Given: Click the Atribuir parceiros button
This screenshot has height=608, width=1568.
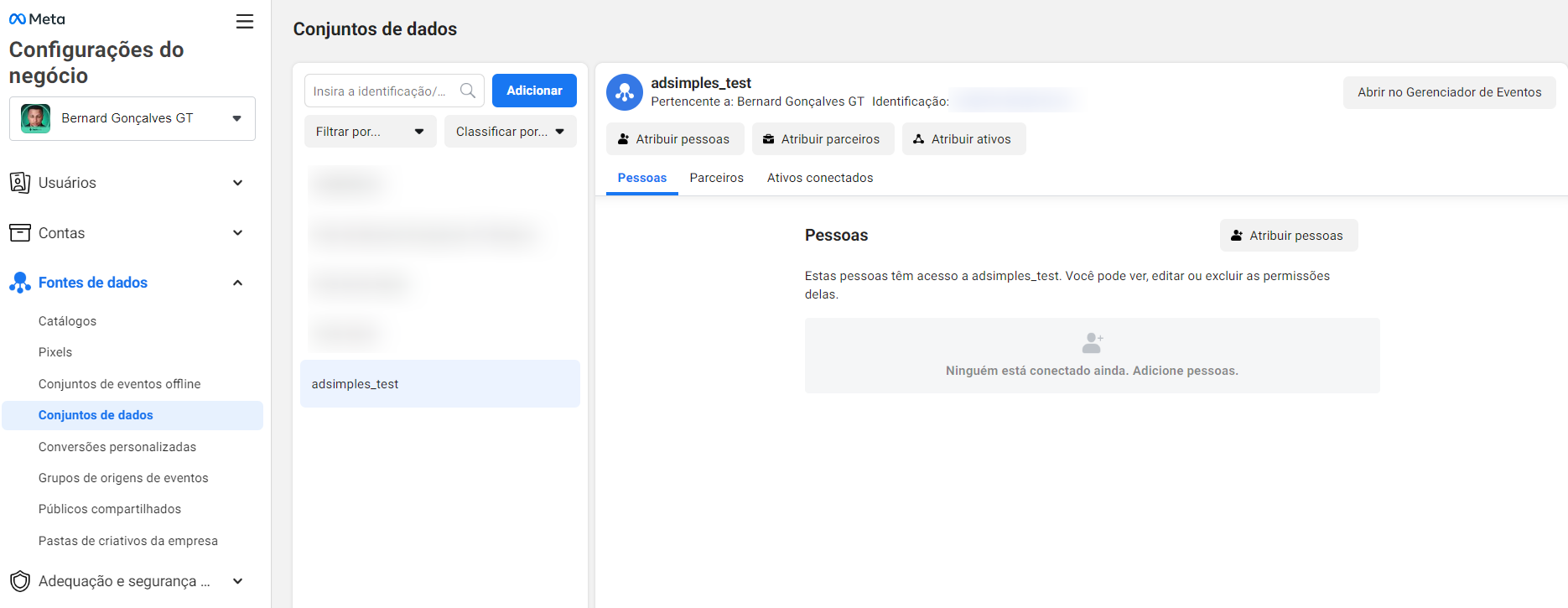Looking at the screenshot, I should [x=823, y=139].
